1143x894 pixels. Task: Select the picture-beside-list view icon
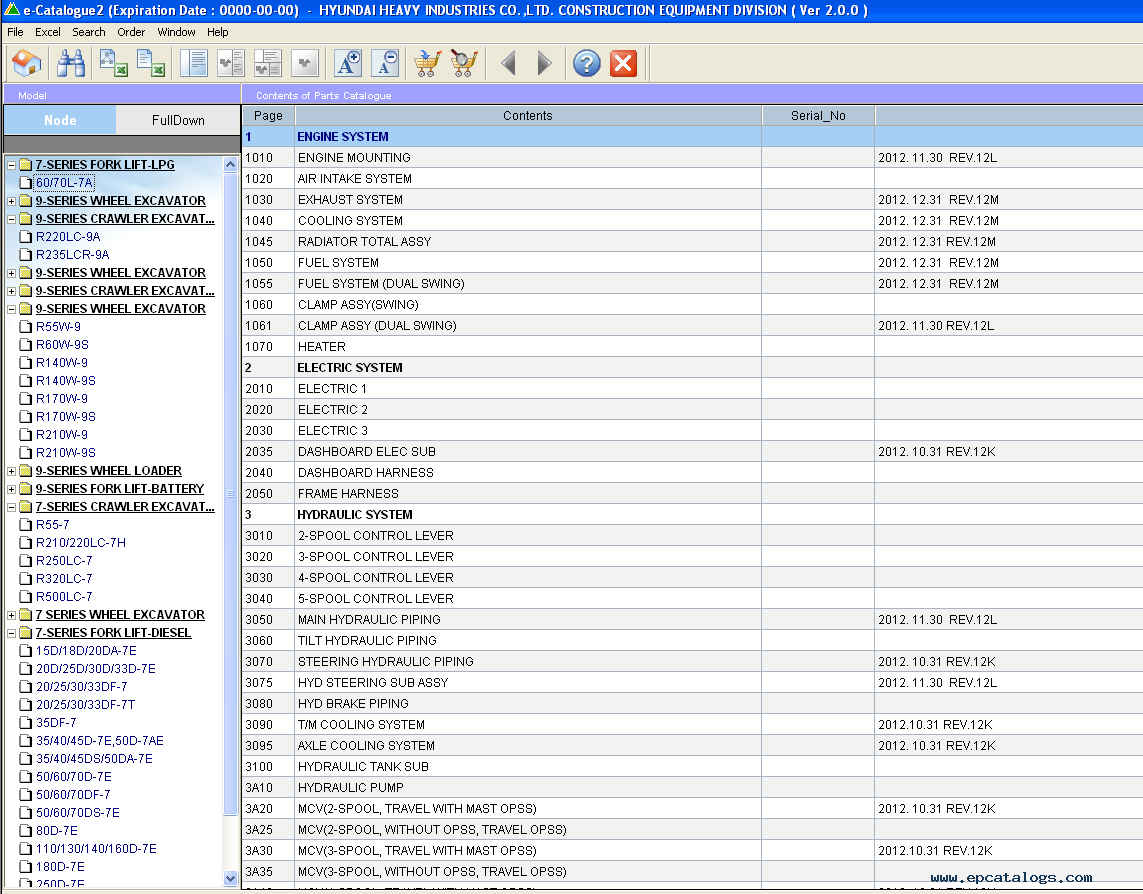[x=231, y=63]
